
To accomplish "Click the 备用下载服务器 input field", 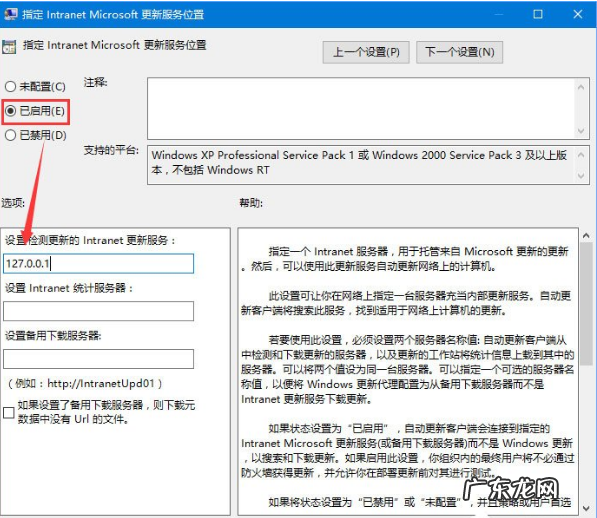I will pyautogui.click(x=99, y=359).
